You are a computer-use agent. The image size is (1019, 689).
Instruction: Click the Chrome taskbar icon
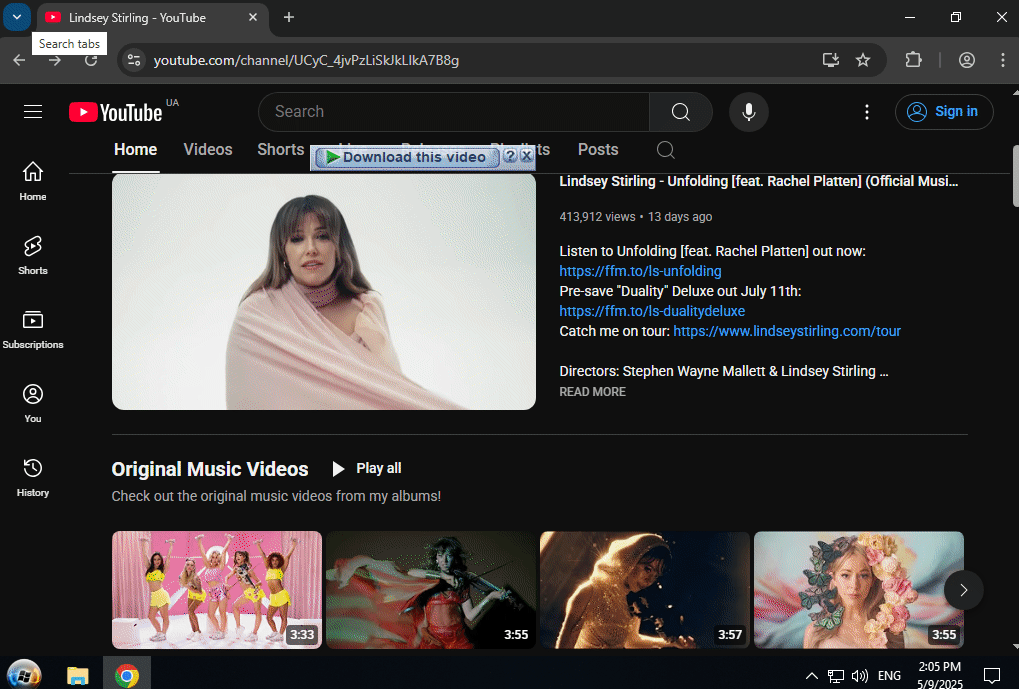127,675
